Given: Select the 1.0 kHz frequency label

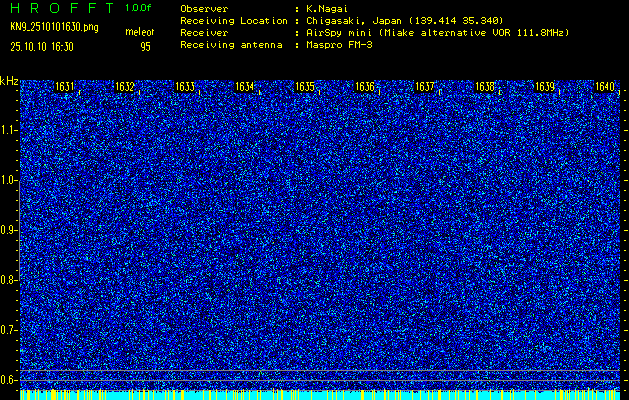Looking at the screenshot, I should (x=9, y=180).
